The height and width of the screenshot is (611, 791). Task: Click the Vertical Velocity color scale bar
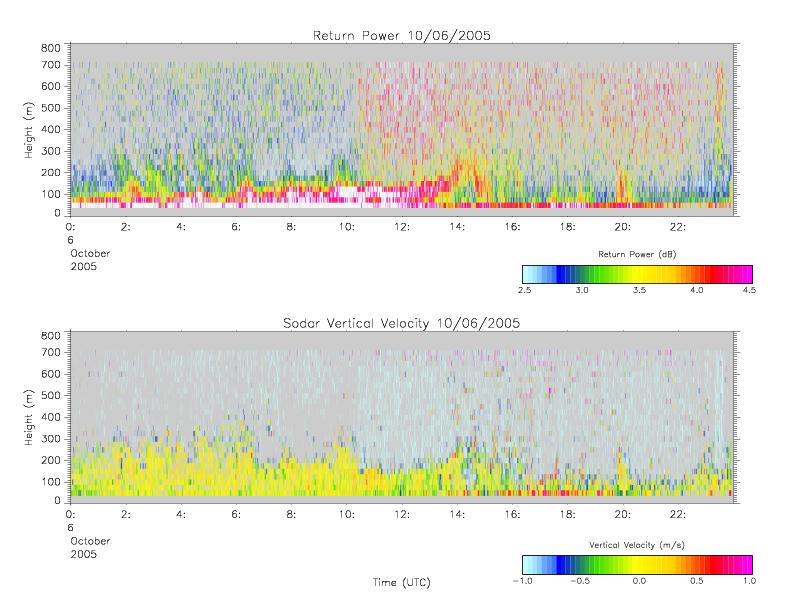[x=637, y=565]
